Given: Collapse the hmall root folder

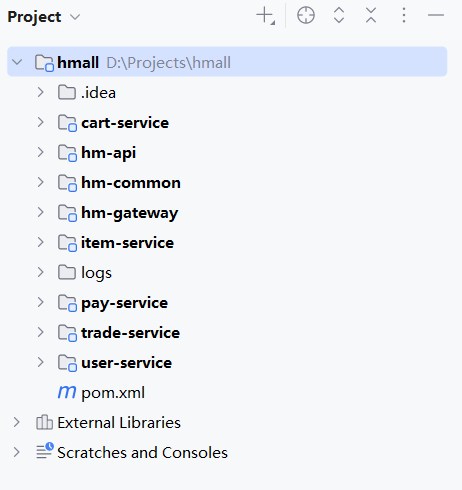Looking at the screenshot, I should pyautogui.click(x=17, y=62).
